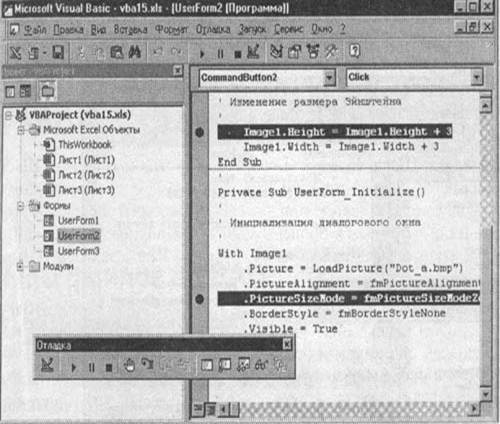The width and height of the screenshot is (500, 424).
Task: Click the code window scroll-up arrow
Action: (x=486, y=105)
